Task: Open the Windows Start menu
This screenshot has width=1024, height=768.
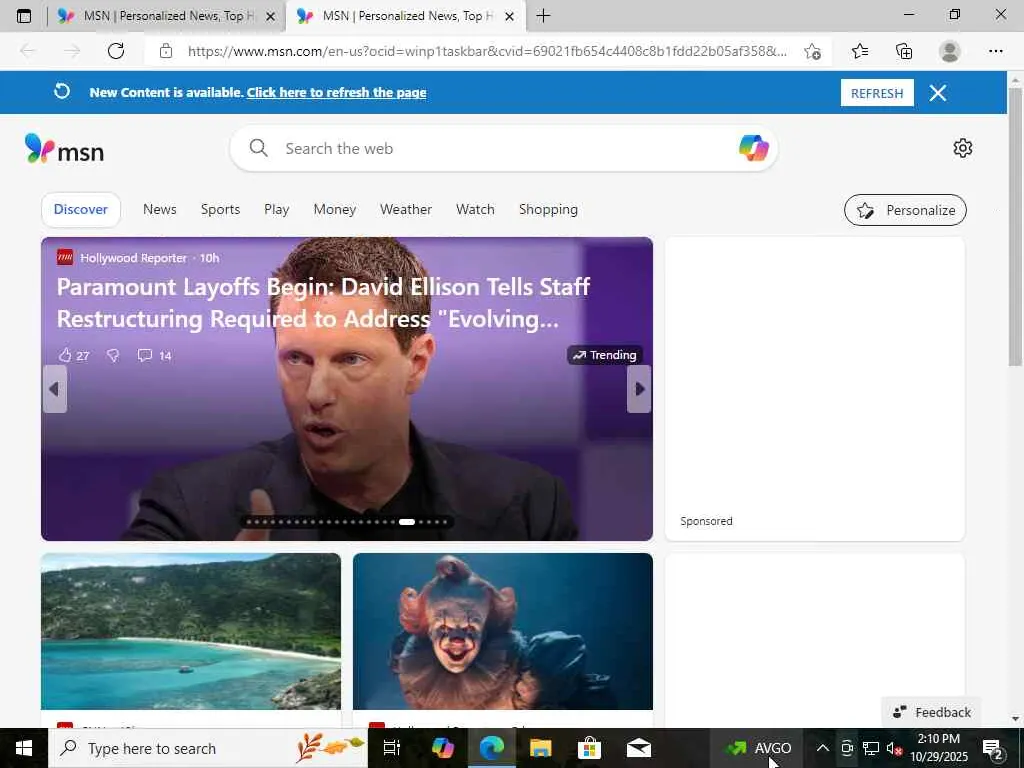Action: point(24,748)
